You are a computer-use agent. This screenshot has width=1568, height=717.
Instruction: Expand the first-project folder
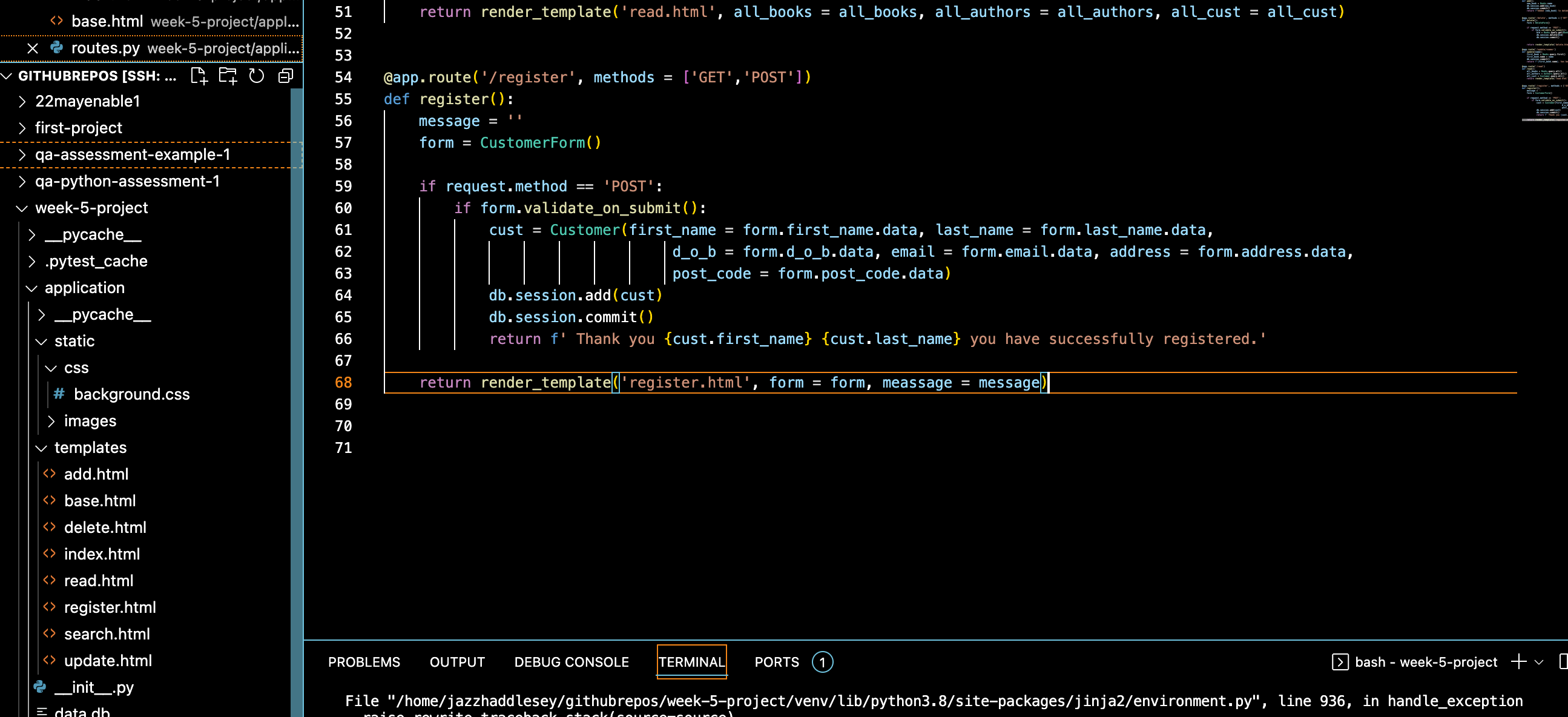[x=22, y=128]
